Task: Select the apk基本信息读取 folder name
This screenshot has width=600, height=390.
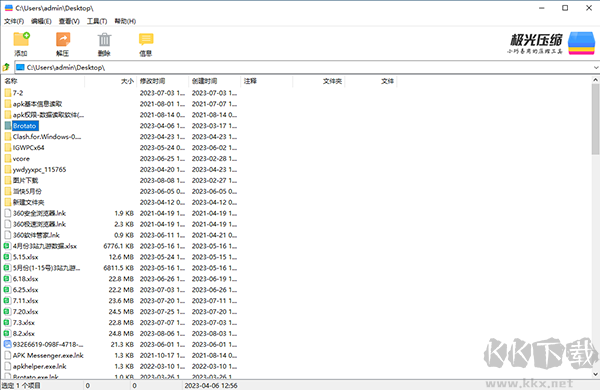Action: pyautogui.click(x=38, y=104)
